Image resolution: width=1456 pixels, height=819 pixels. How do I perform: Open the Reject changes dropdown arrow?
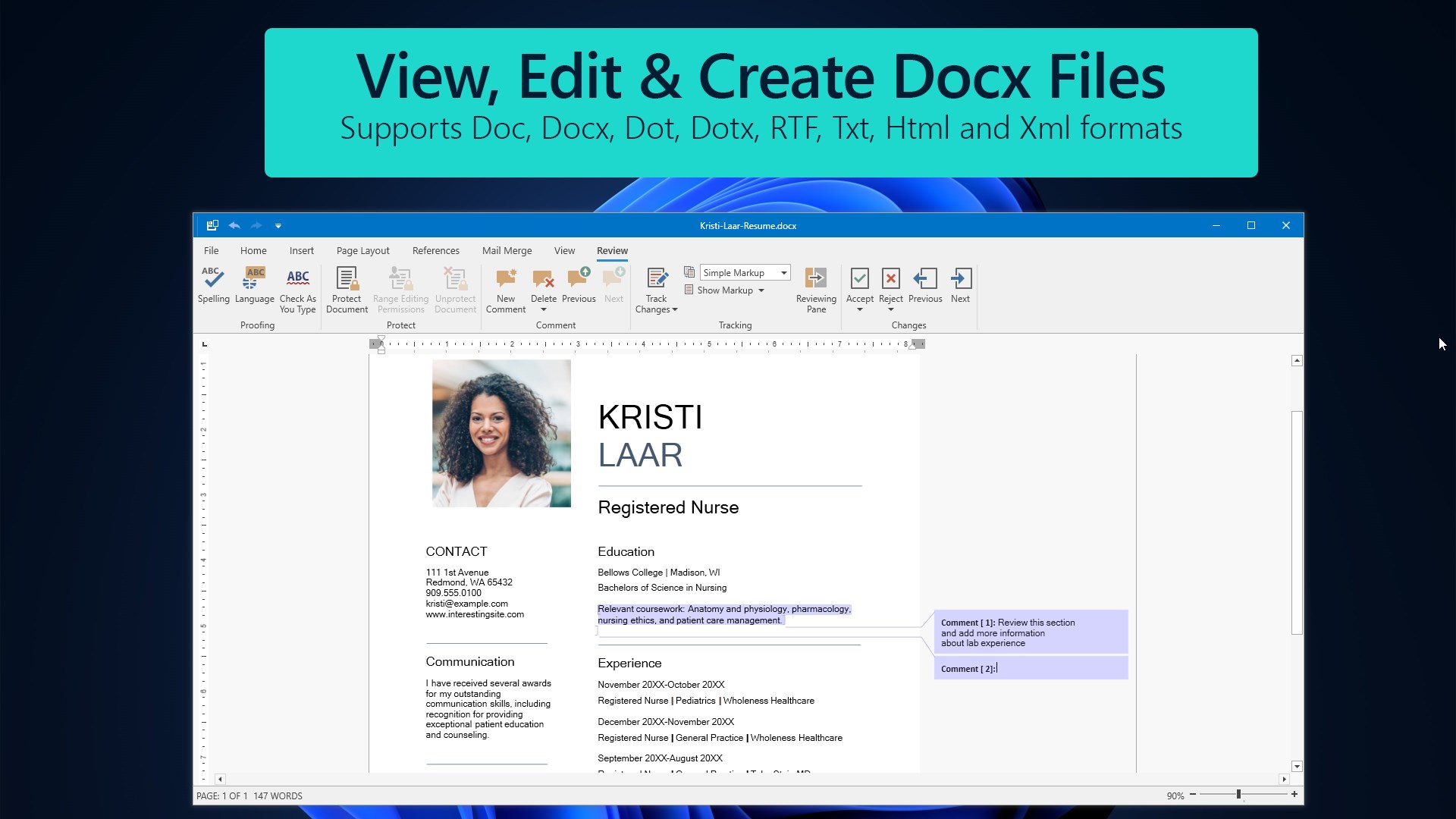point(891,309)
